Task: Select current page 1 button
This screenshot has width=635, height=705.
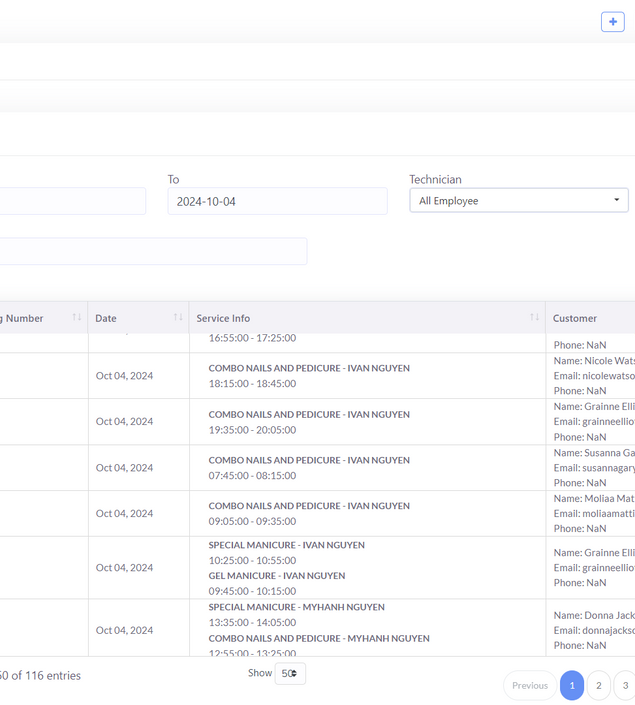Action: point(572,685)
